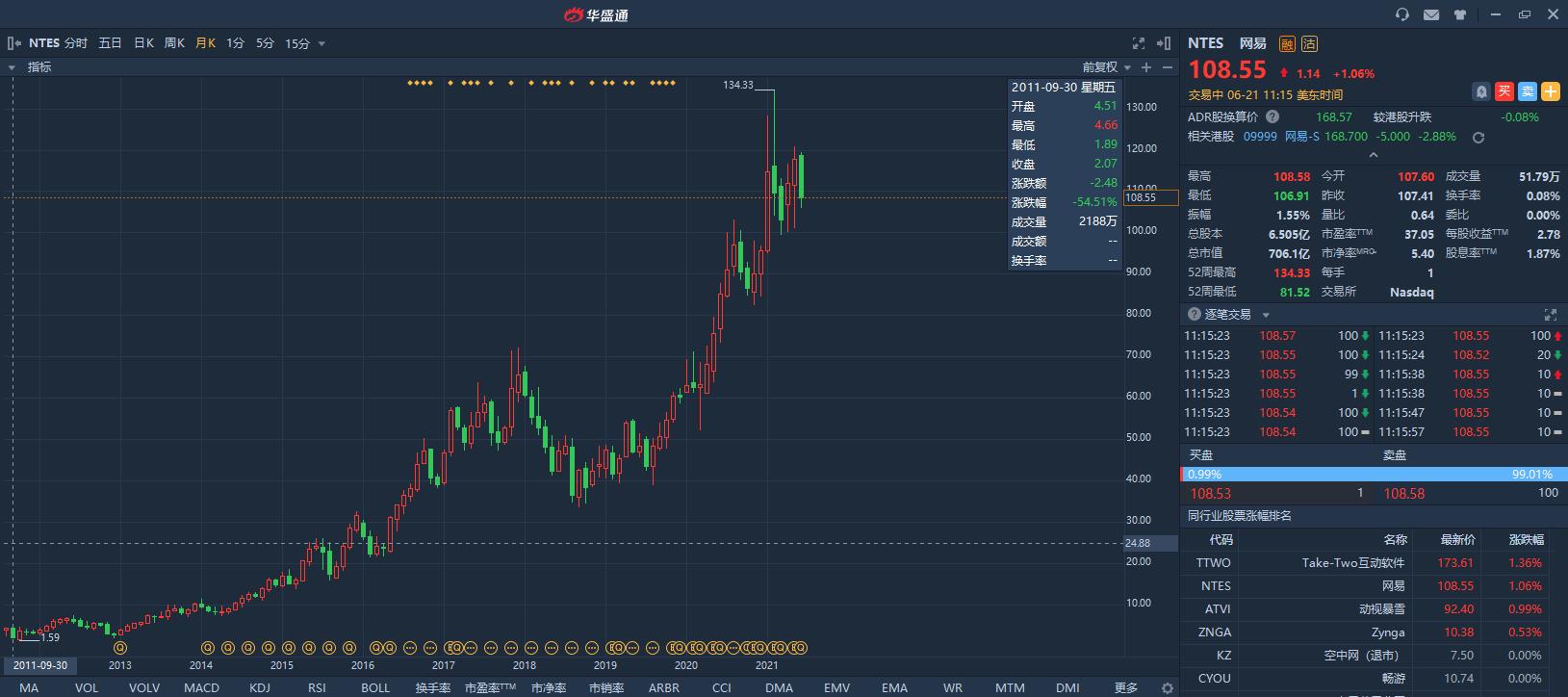Enable the MACD indicator

tap(201, 688)
